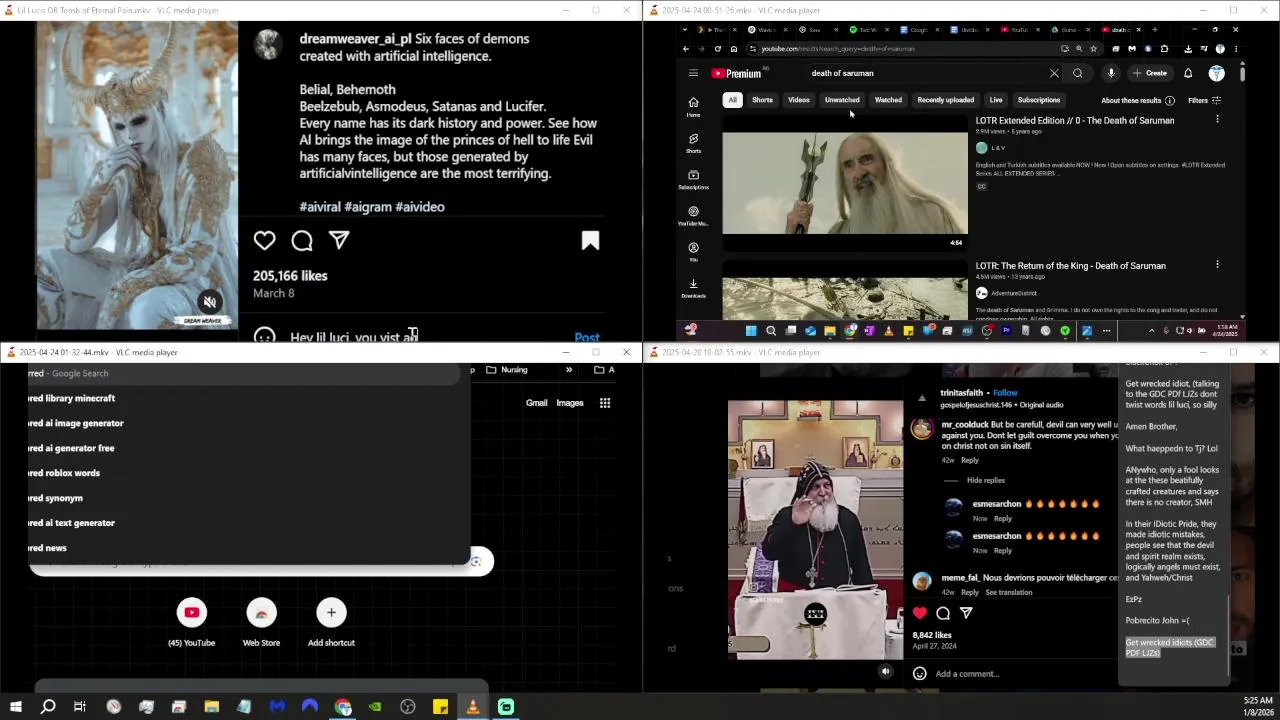The height and width of the screenshot is (720, 1280).
Task: Select the Shorts filter chip
Action: [762, 100]
